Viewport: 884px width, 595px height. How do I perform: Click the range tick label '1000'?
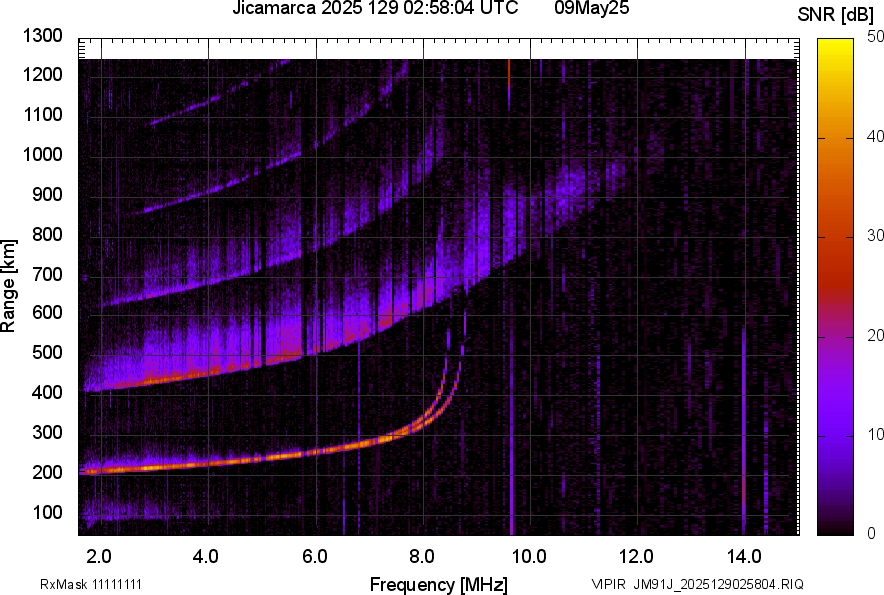[42, 154]
